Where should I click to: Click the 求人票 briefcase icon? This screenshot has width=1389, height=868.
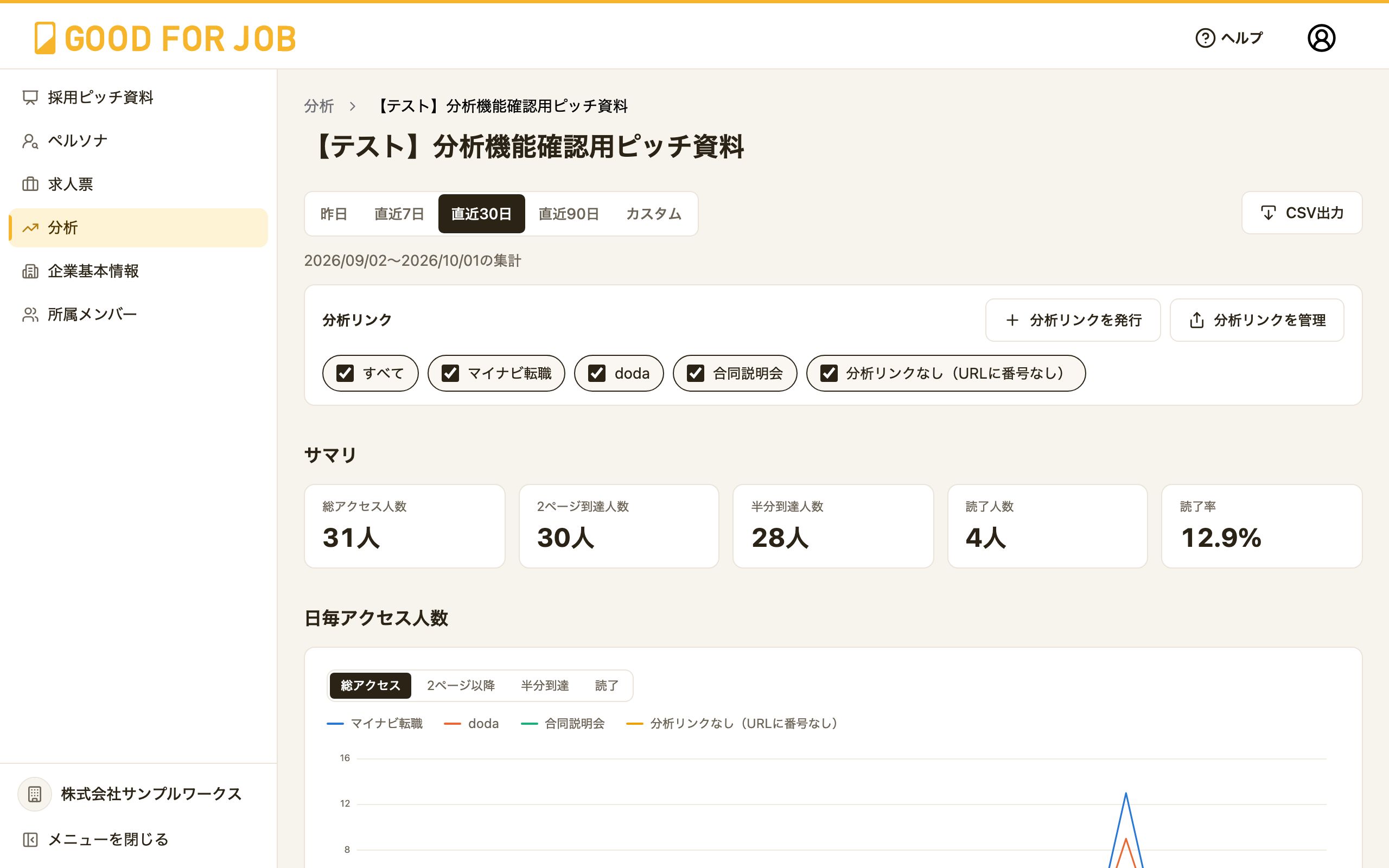30,184
